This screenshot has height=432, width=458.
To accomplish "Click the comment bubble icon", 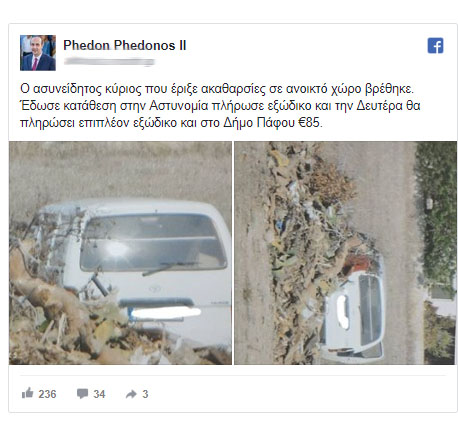I will [82, 394].
